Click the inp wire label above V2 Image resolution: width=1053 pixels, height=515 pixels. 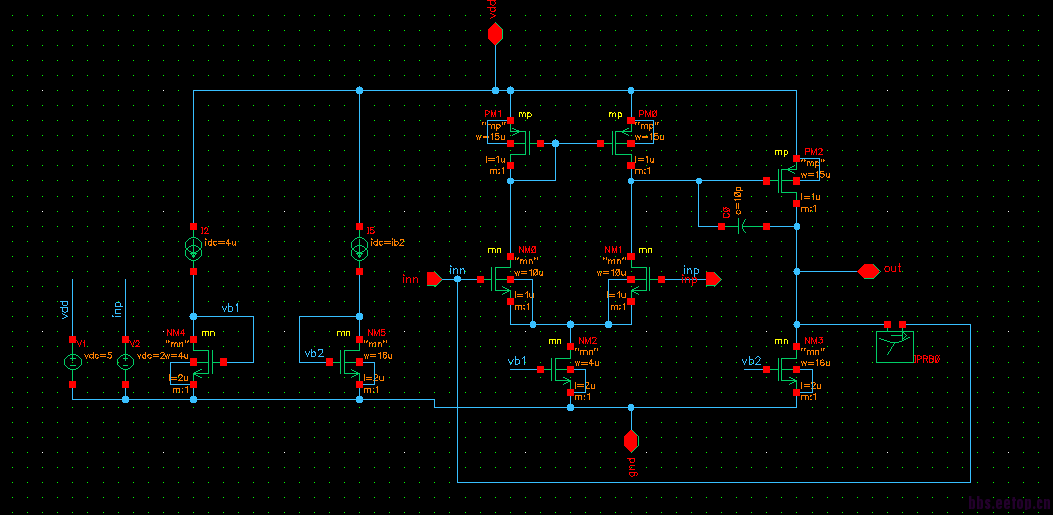coord(118,309)
